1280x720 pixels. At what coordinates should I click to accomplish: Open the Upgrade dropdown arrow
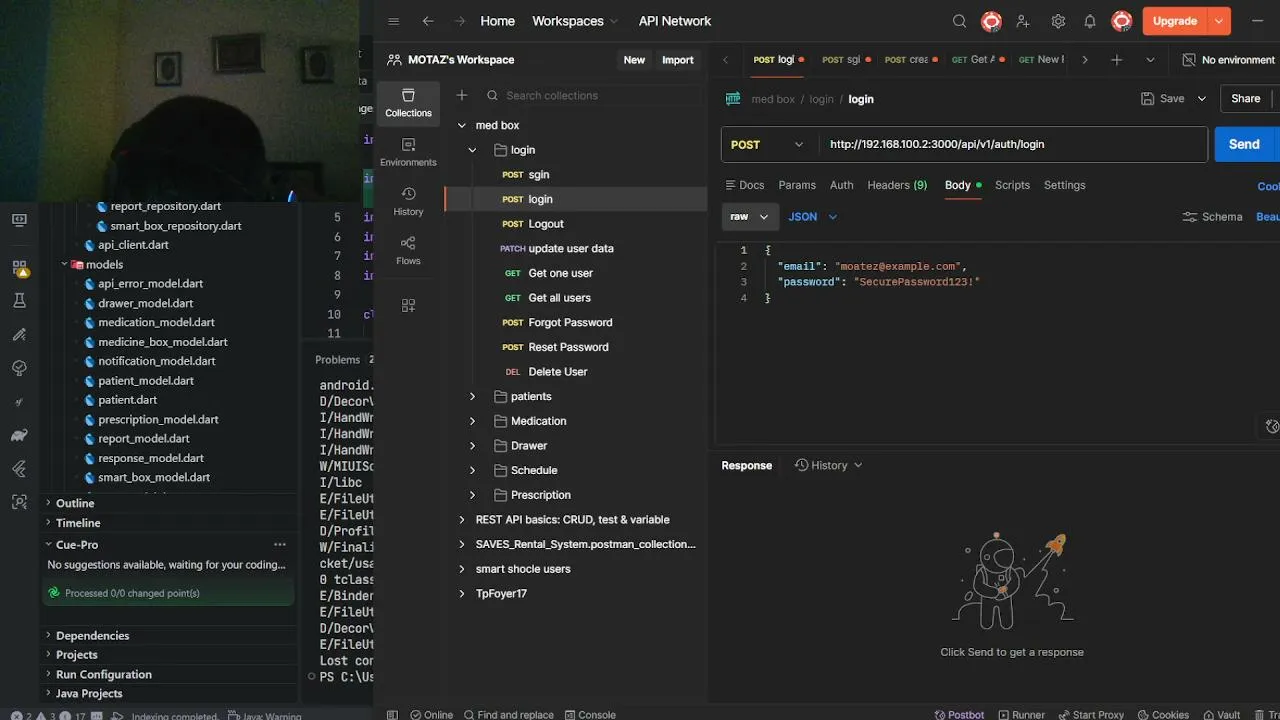1218,21
